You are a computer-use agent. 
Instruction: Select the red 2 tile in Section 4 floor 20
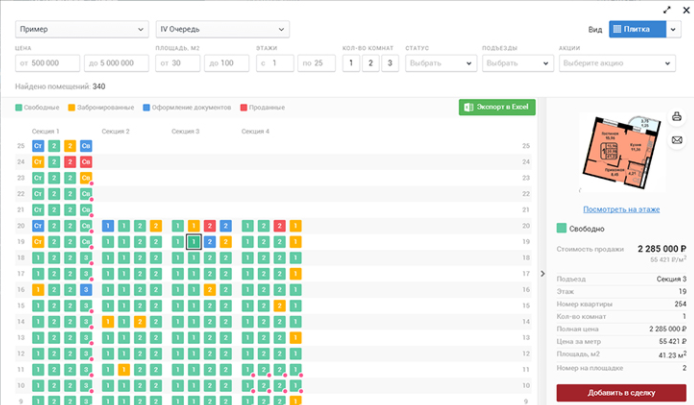280,226
